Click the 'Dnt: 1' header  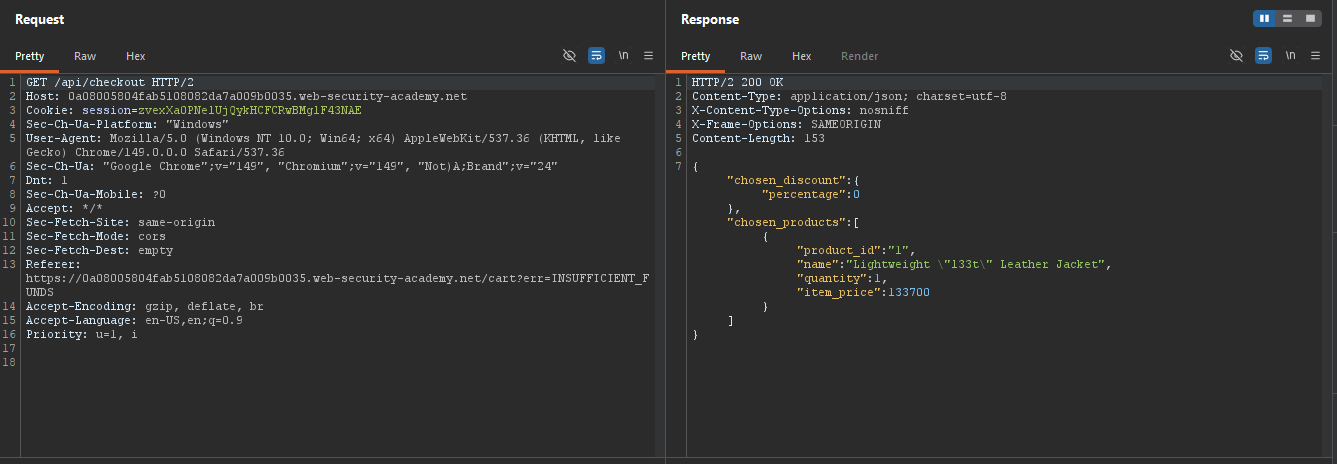[47, 180]
